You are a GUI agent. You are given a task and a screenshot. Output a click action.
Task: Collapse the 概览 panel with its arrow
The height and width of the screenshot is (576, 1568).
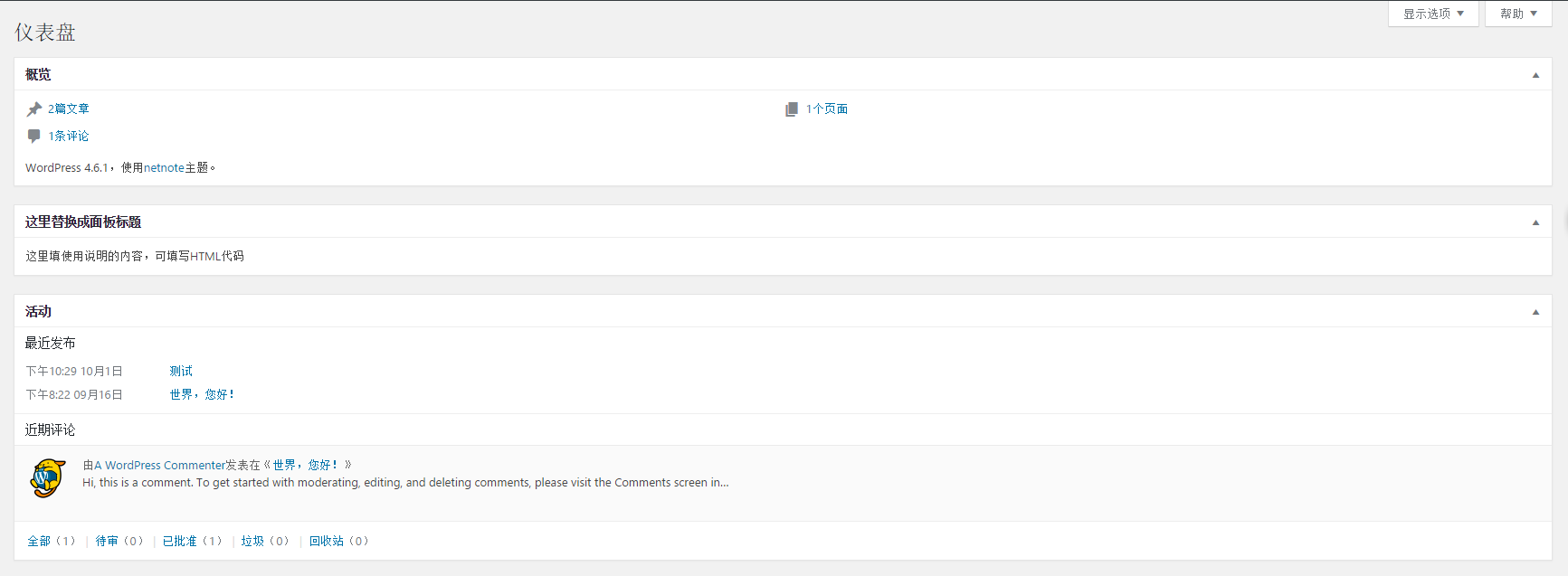click(x=1535, y=75)
